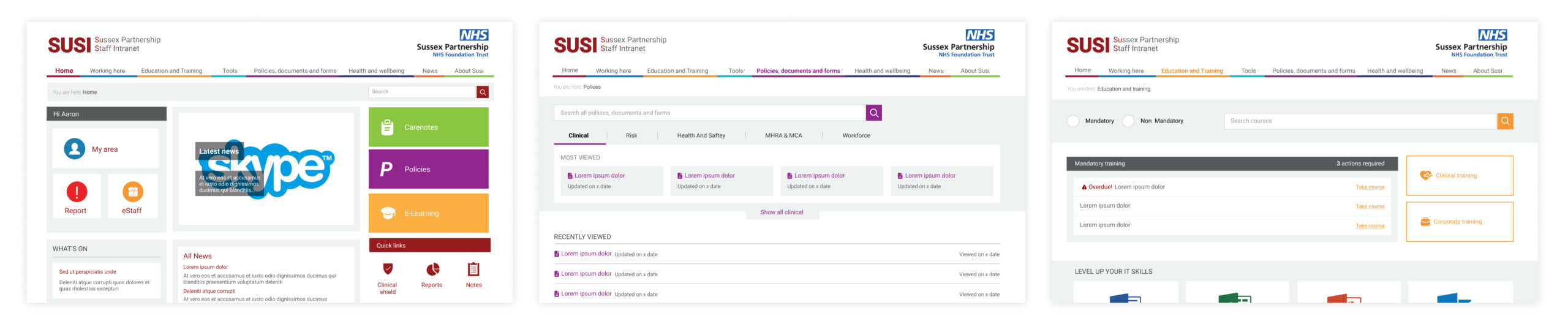
Task: Switch to the Risk tab
Action: pos(631,136)
